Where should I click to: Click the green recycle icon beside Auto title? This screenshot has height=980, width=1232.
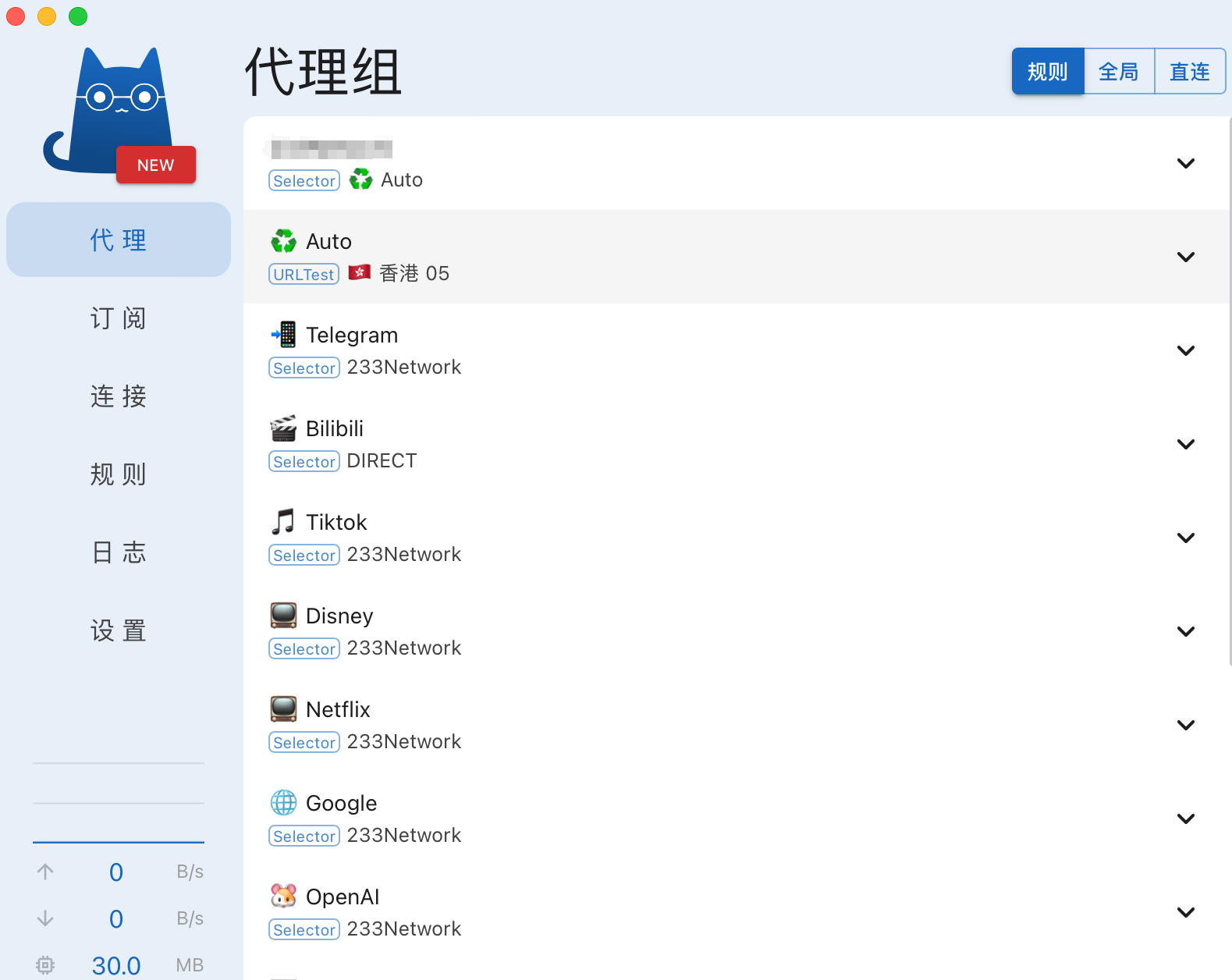283,241
